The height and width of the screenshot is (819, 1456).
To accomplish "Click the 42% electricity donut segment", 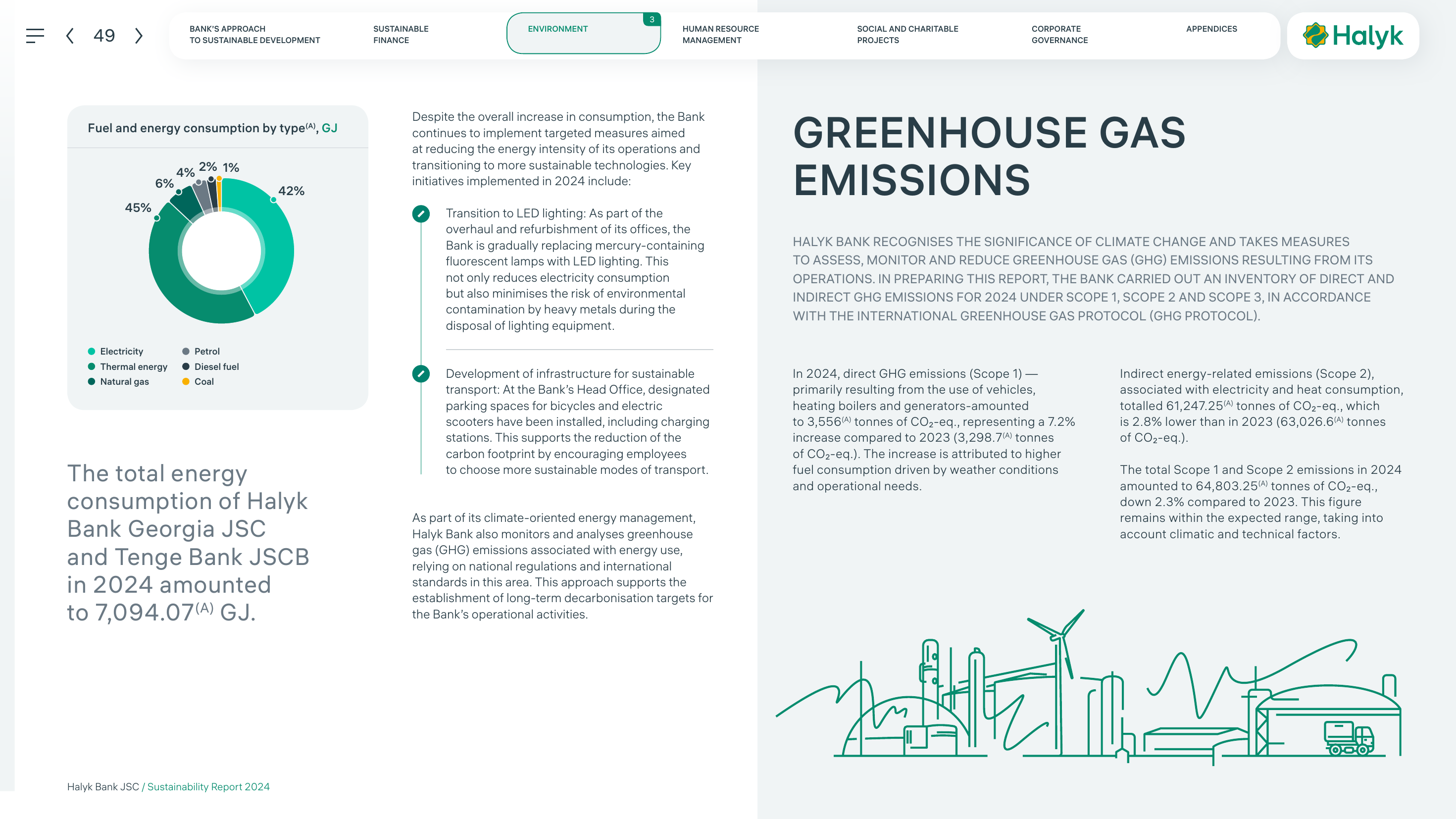I will (277, 243).
